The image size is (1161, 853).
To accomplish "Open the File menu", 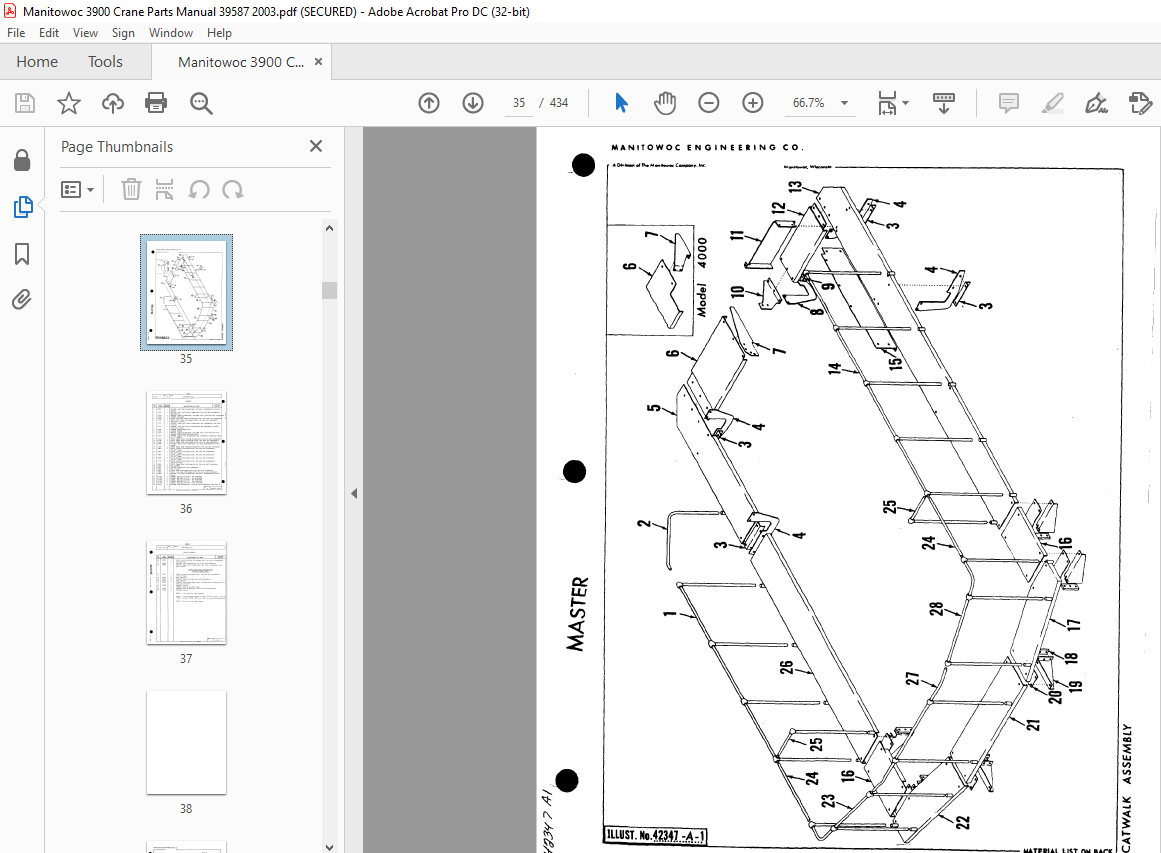I will tap(16, 33).
